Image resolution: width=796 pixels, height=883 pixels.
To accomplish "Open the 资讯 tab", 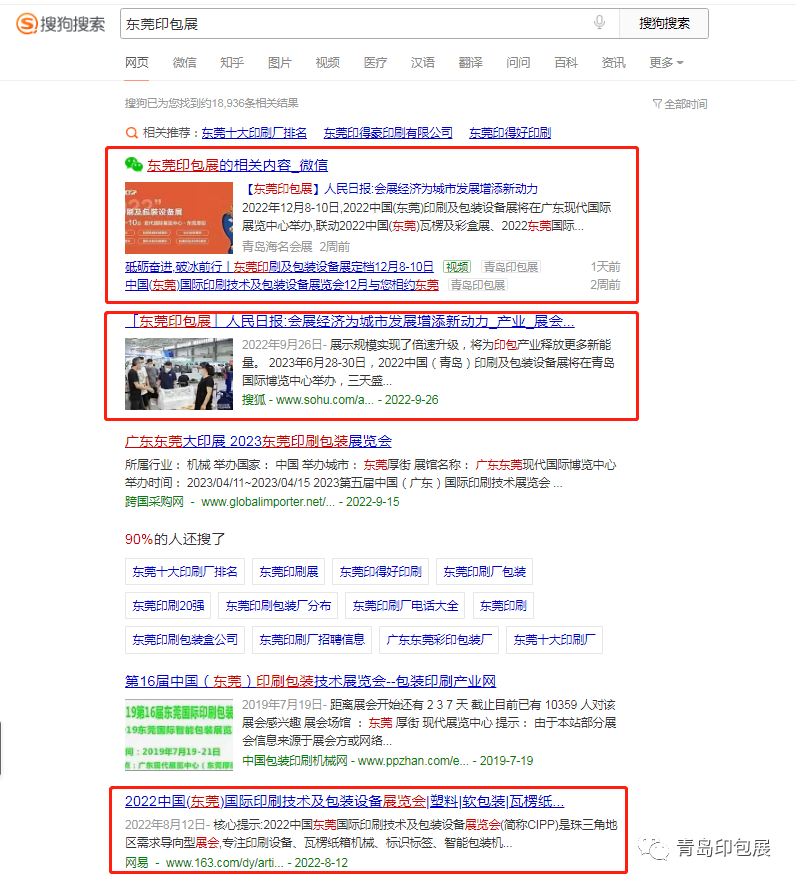I will (614, 63).
